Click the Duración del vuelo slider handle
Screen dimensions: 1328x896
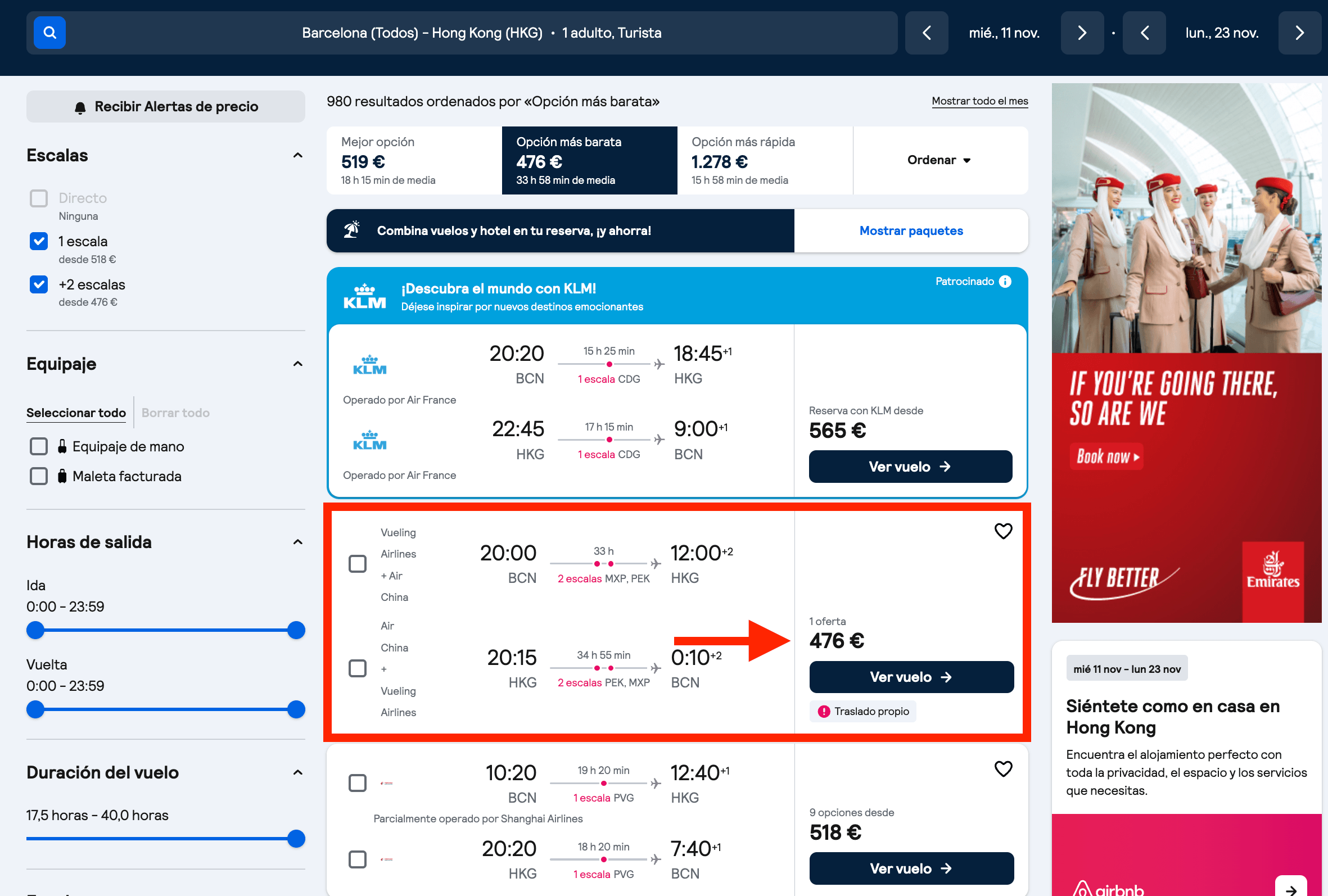pos(296,839)
